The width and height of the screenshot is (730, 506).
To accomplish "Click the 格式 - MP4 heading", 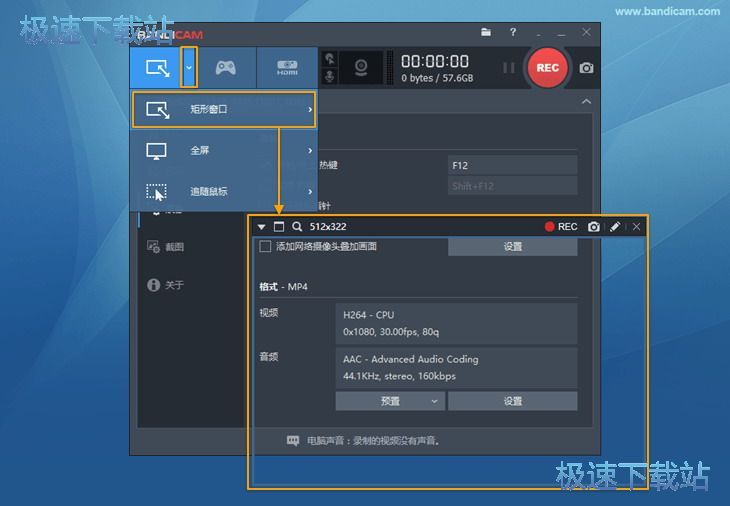I will coord(284,287).
